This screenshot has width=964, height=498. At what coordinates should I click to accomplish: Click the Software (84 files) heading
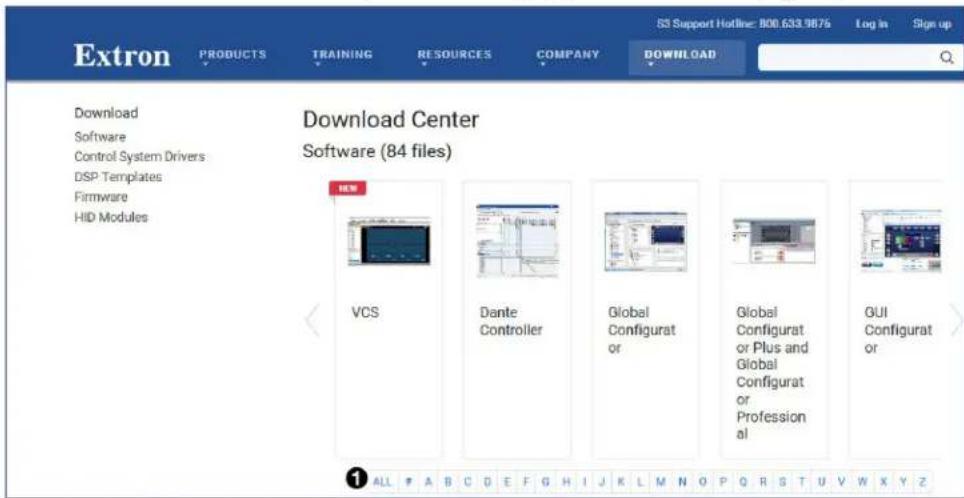[x=377, y=151]
